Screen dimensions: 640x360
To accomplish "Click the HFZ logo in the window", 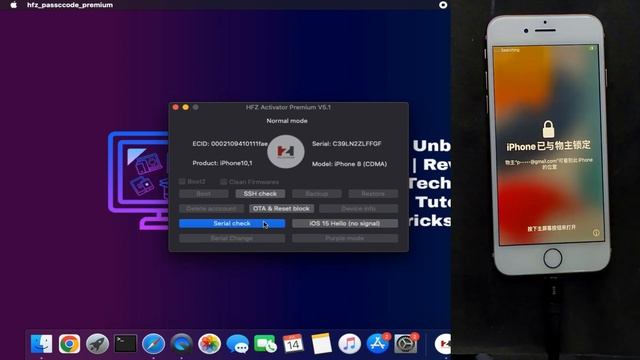I will coord(286,152).
